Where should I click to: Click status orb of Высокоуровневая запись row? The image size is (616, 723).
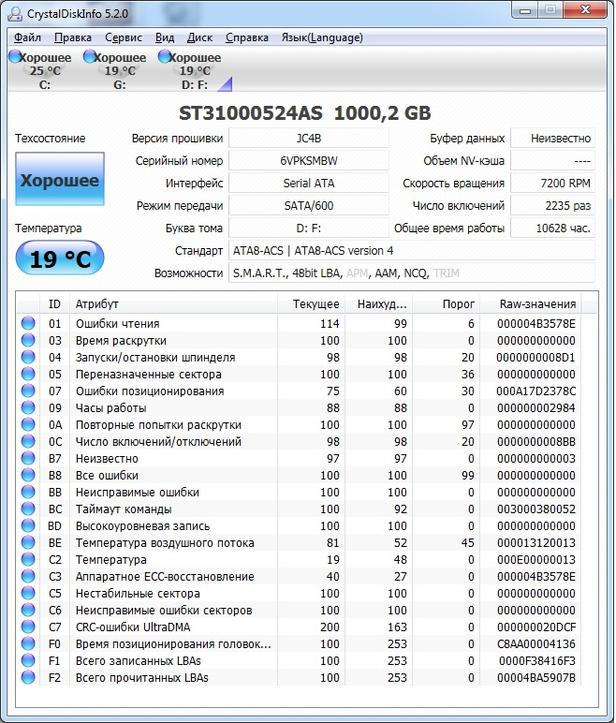(28, 525)
